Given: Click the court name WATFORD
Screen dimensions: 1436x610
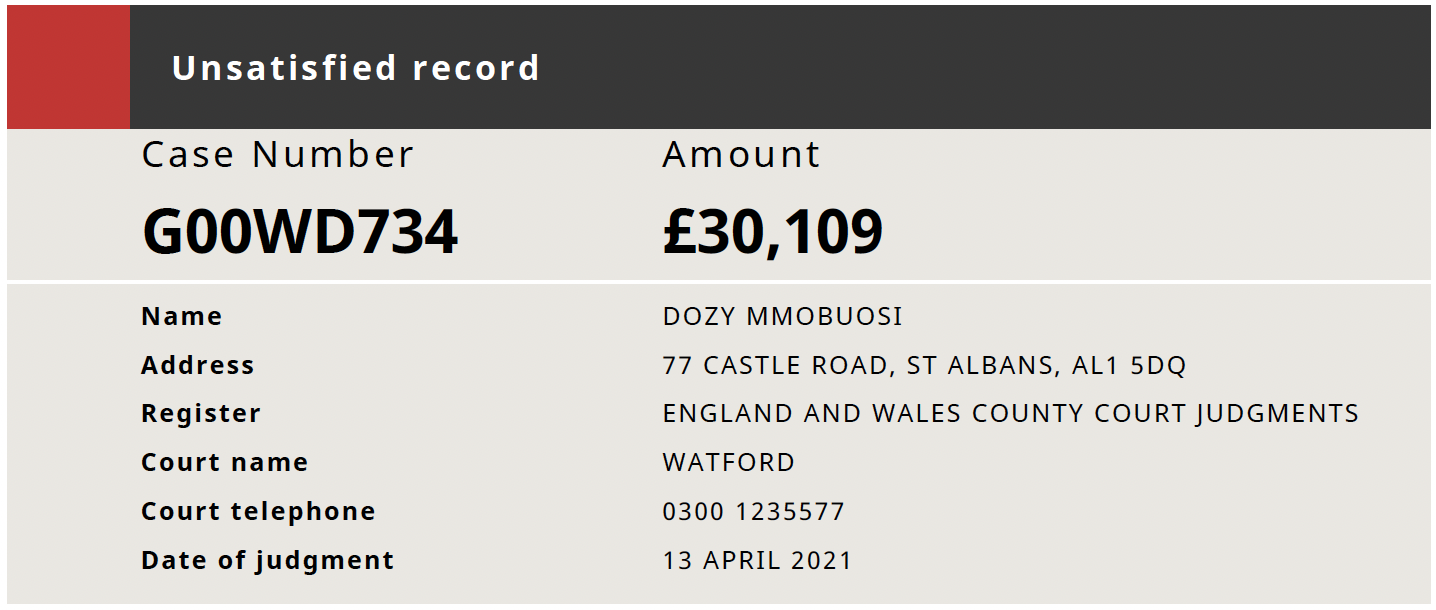Looking at the screenshot, I should pos(729,463).
